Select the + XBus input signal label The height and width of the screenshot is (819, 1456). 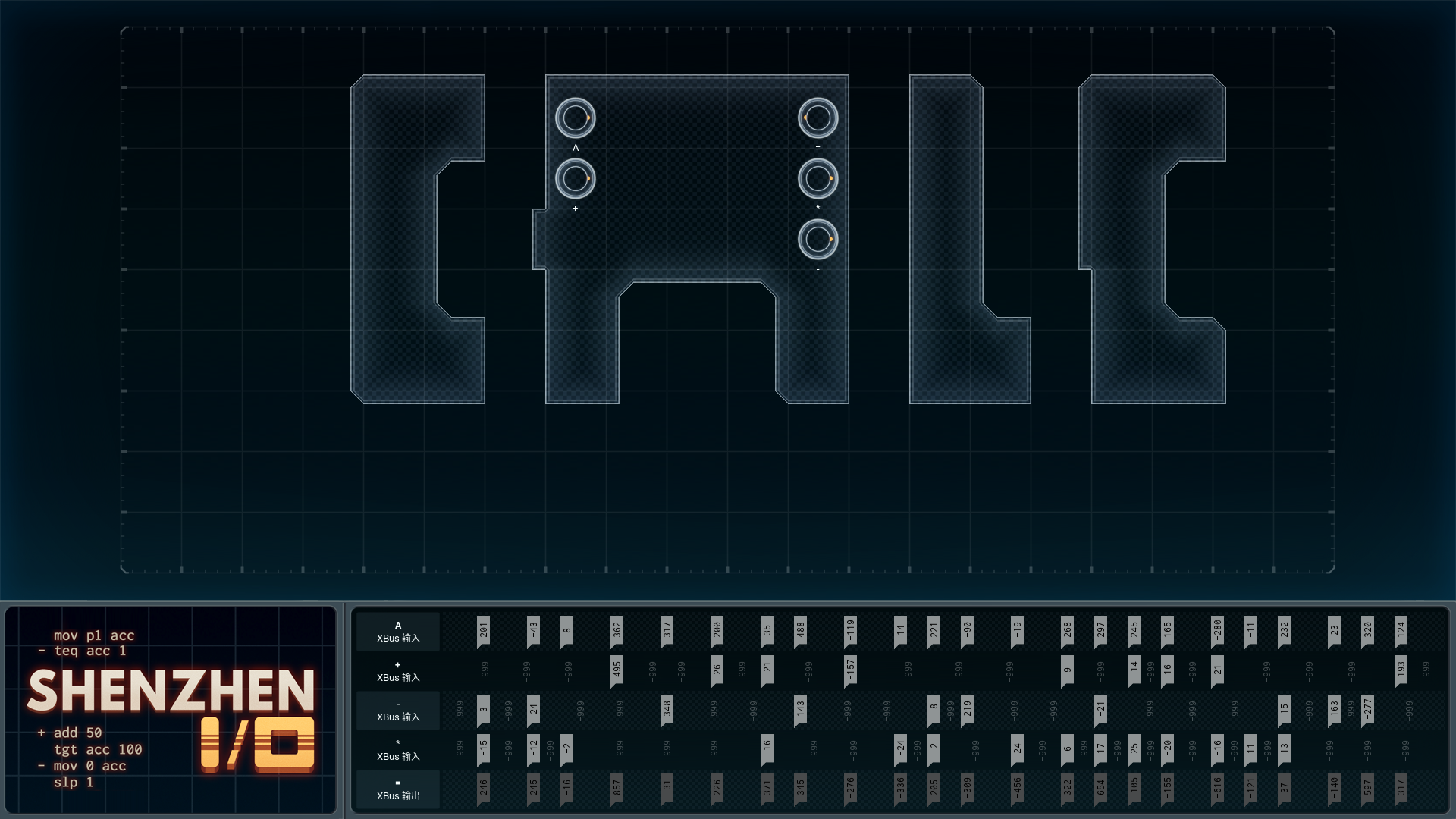(x=398, y=671)
